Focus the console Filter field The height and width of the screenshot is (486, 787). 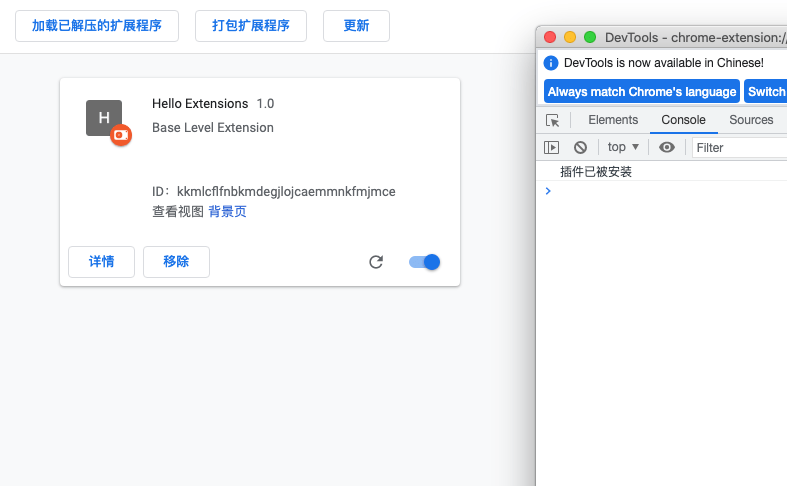point(739,148)
